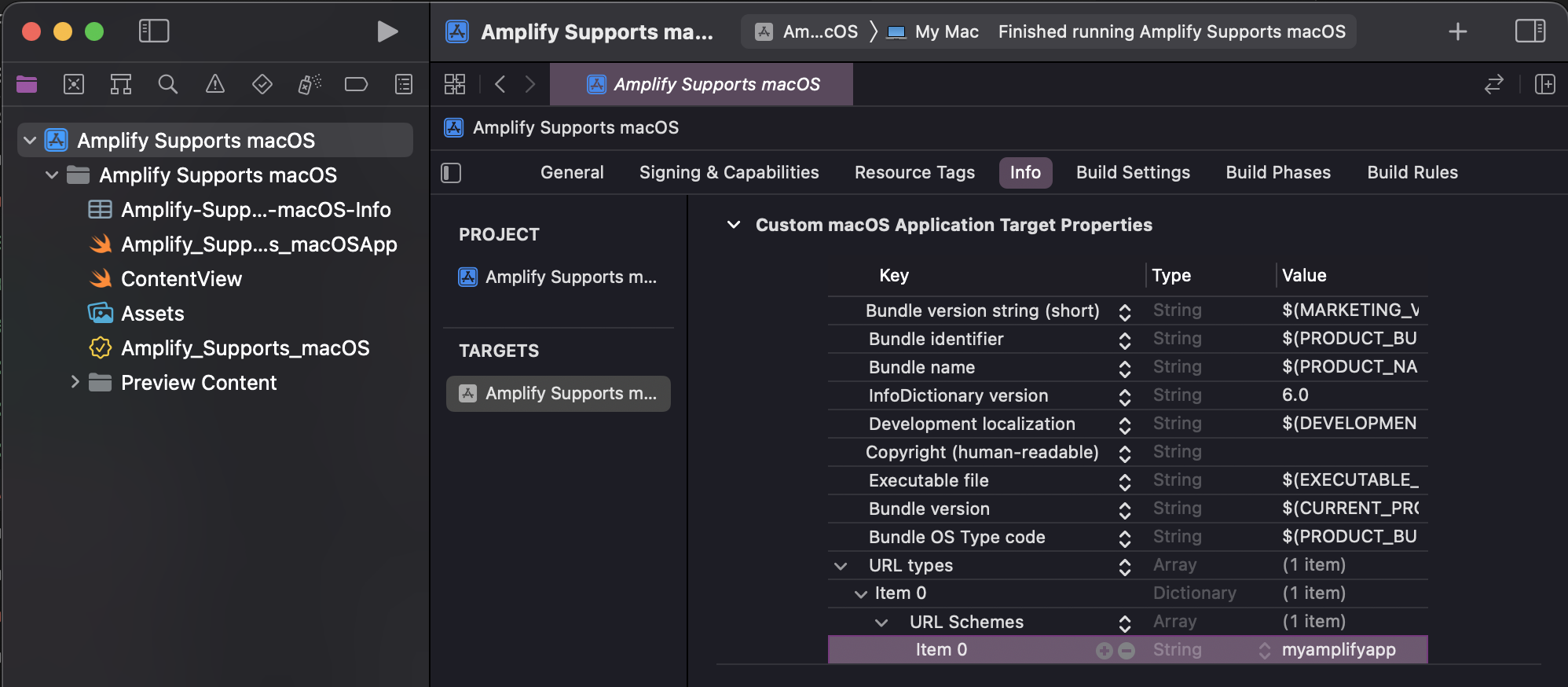Image resolution: width=1568 pixels, height=687 pixels.
Task: Toggle the right inspector panel
Action: pyautogui.click(x=1530, y=31)
